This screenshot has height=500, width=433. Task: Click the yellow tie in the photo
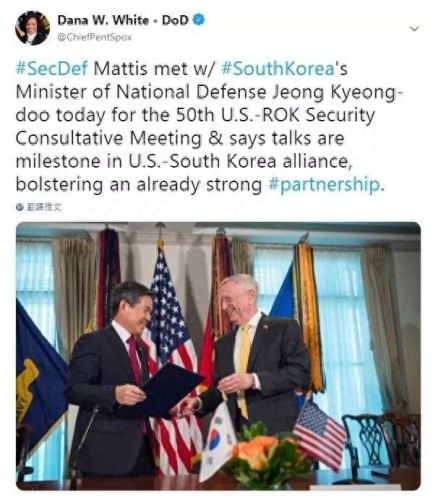pyautogui.click(x=244, y=365)
